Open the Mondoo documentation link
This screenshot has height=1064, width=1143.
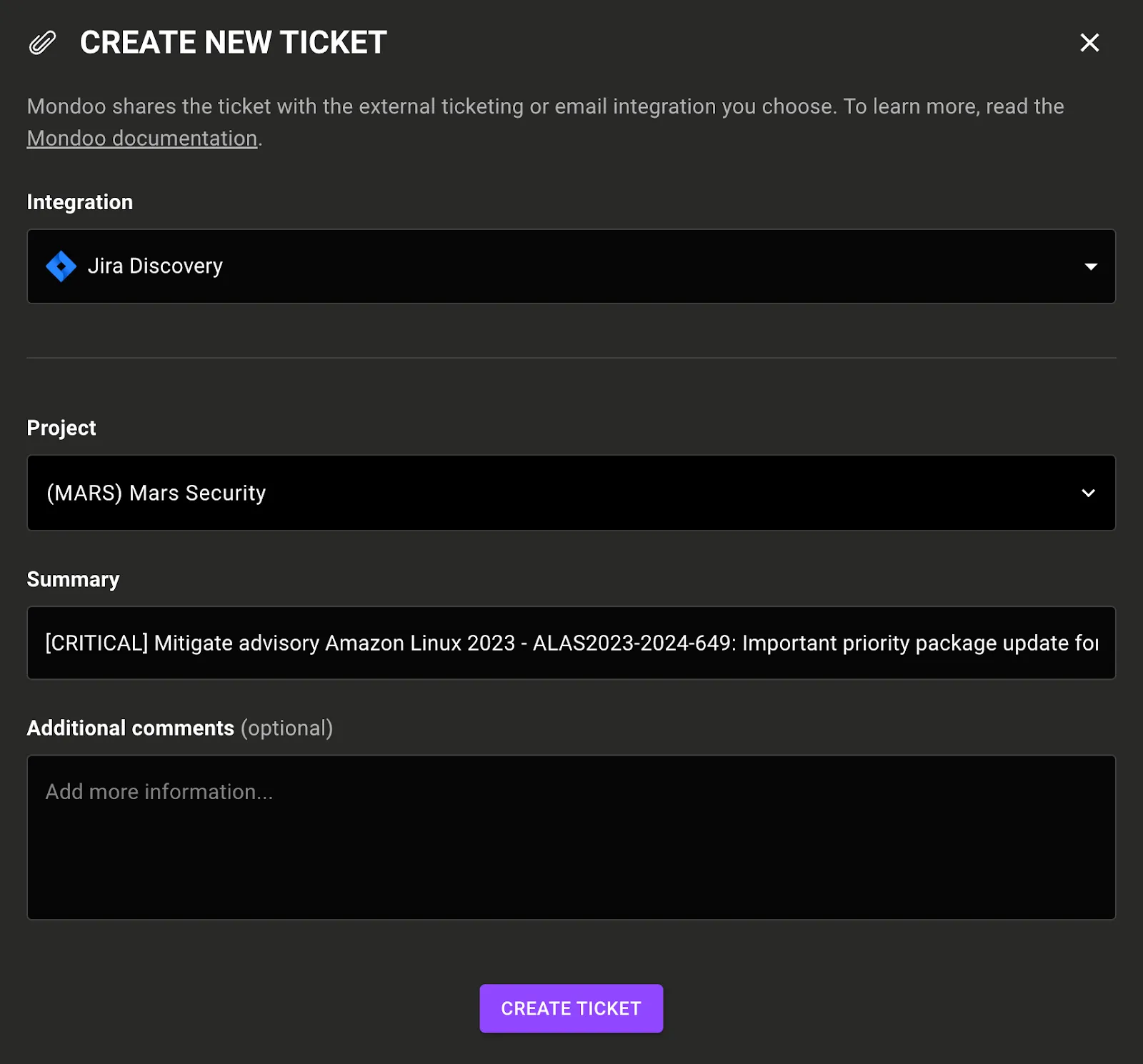pos(142,138)
